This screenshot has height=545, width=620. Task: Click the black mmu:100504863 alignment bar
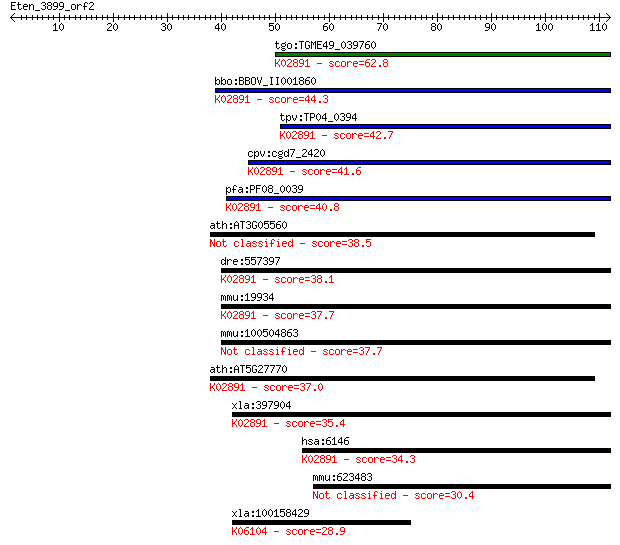pyautogui.click(x=416, y=343)
